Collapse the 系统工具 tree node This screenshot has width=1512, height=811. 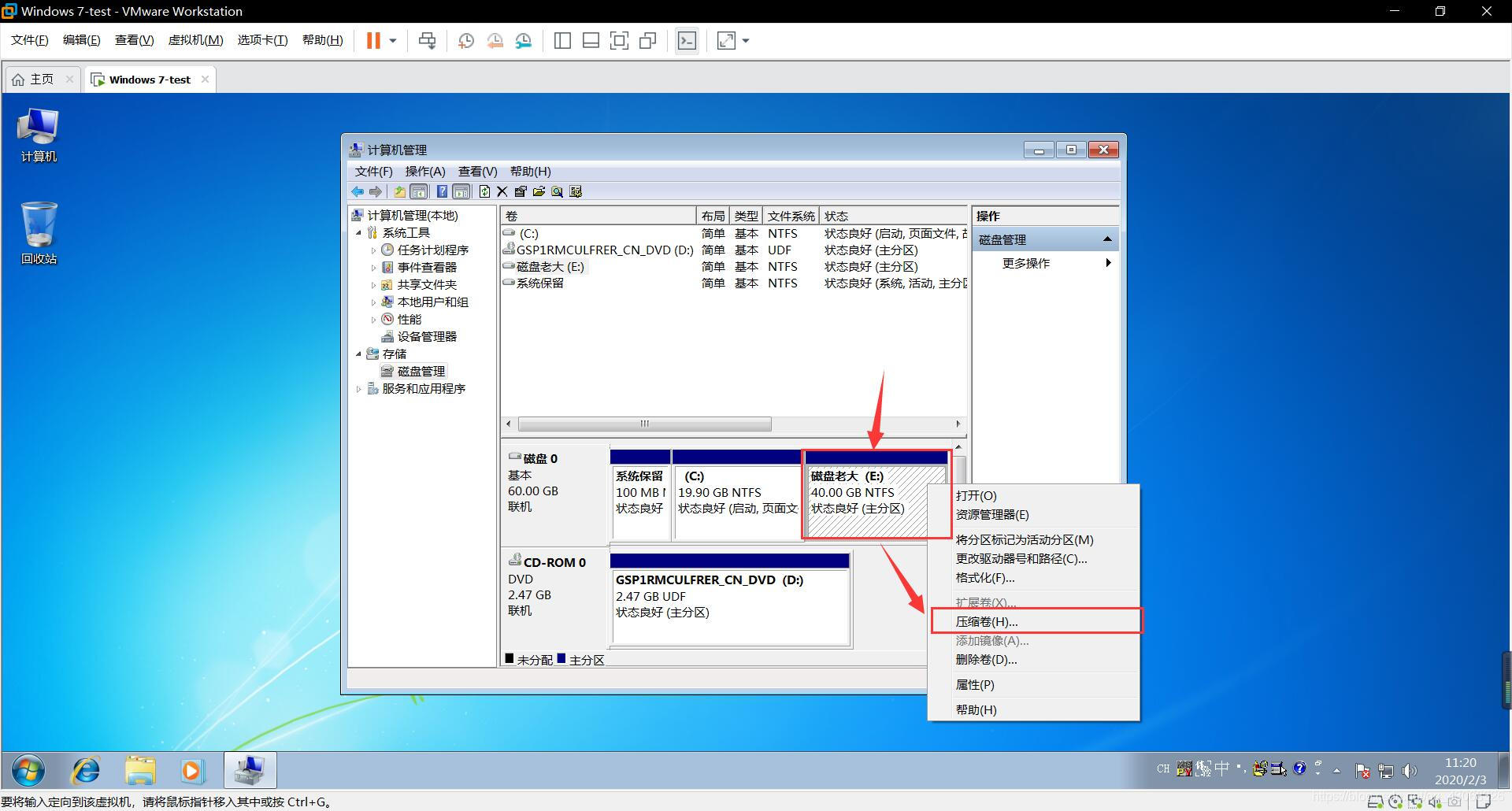point(359,233)
